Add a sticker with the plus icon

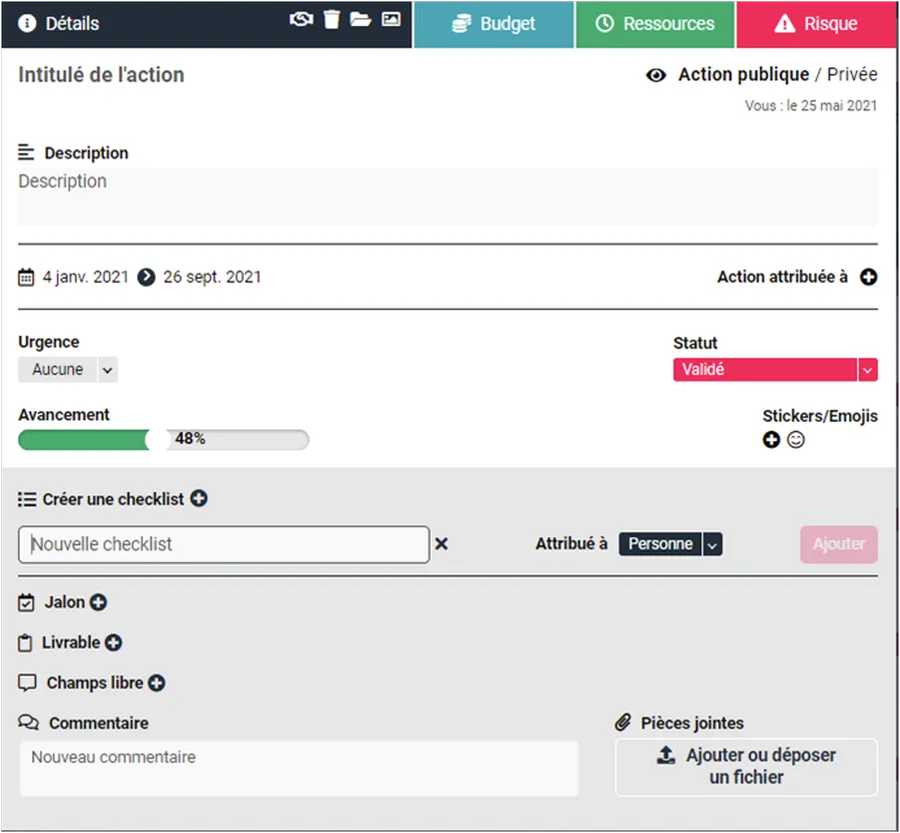tap(771, 439)
